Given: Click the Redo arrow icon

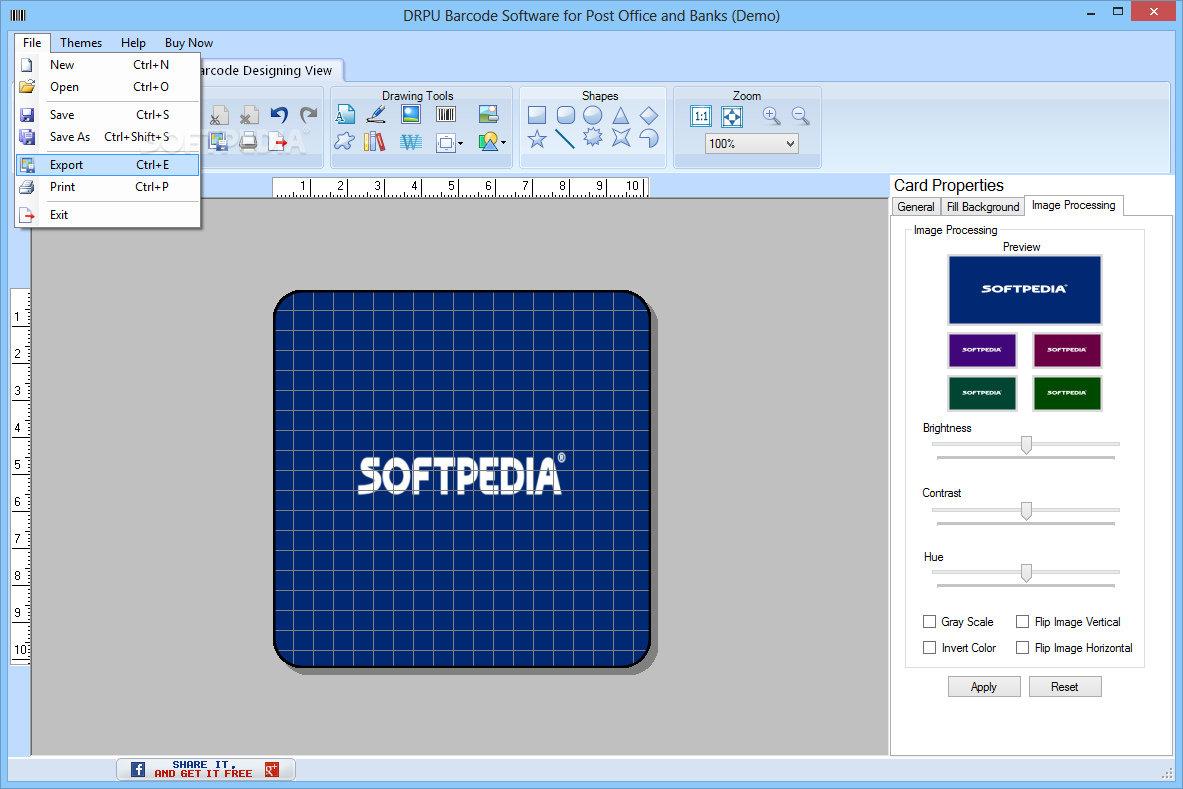Looking at the screenshot, I should point(308,115).
